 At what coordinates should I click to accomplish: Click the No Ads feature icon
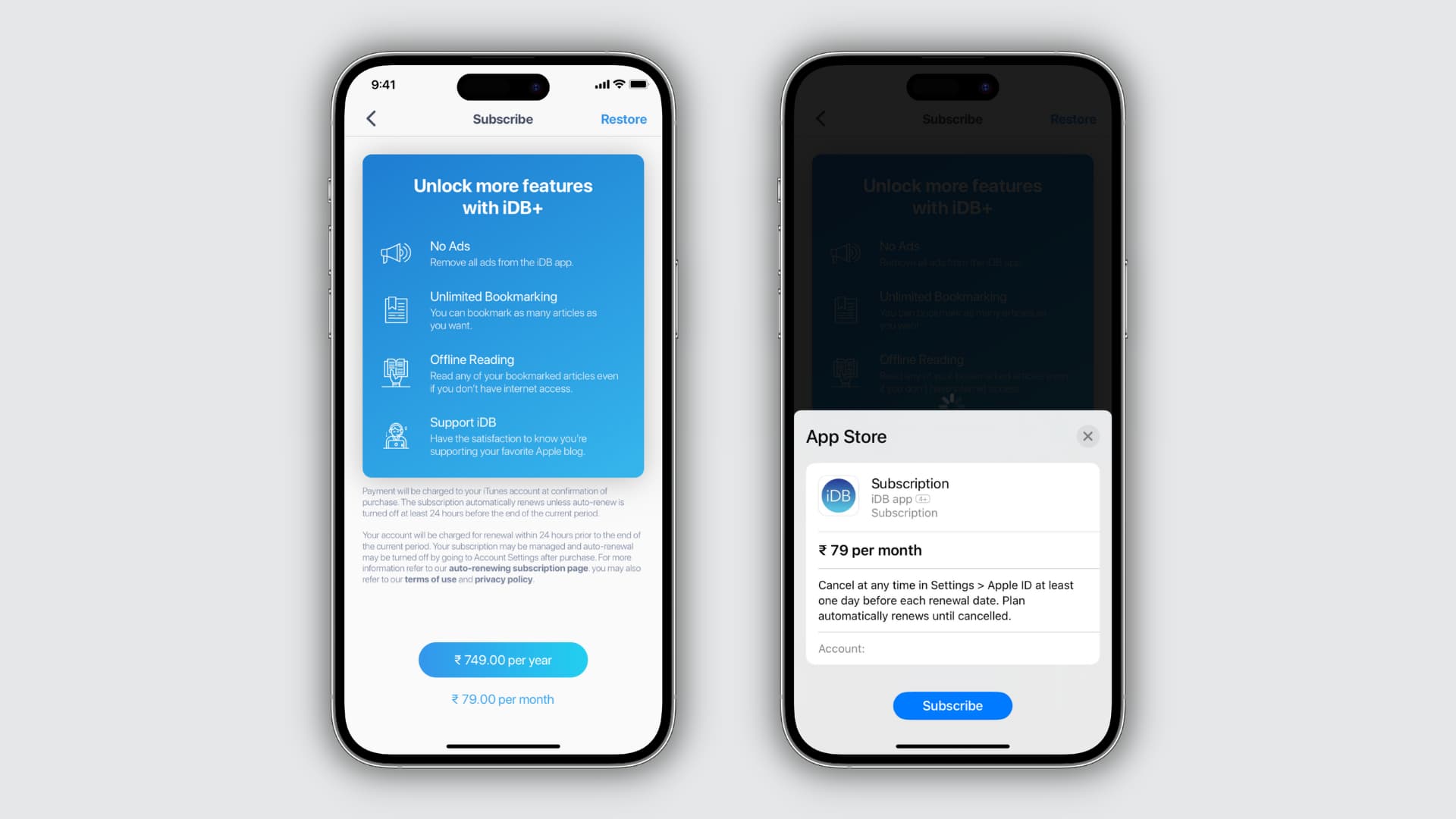tap(397, 253)
